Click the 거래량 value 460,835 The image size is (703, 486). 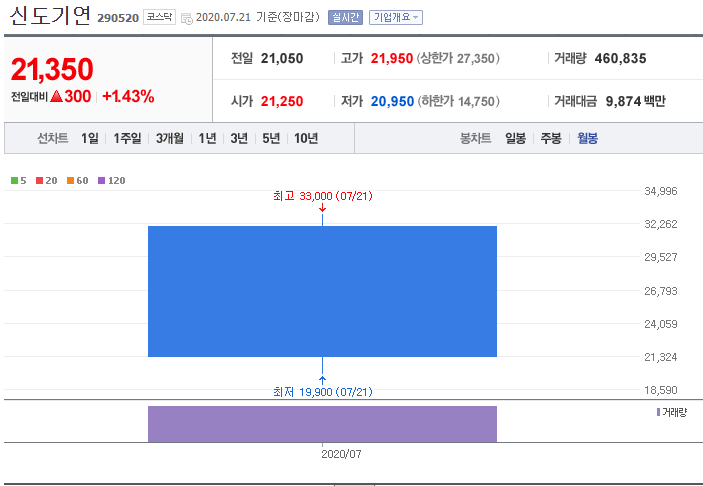pos(621,58)
